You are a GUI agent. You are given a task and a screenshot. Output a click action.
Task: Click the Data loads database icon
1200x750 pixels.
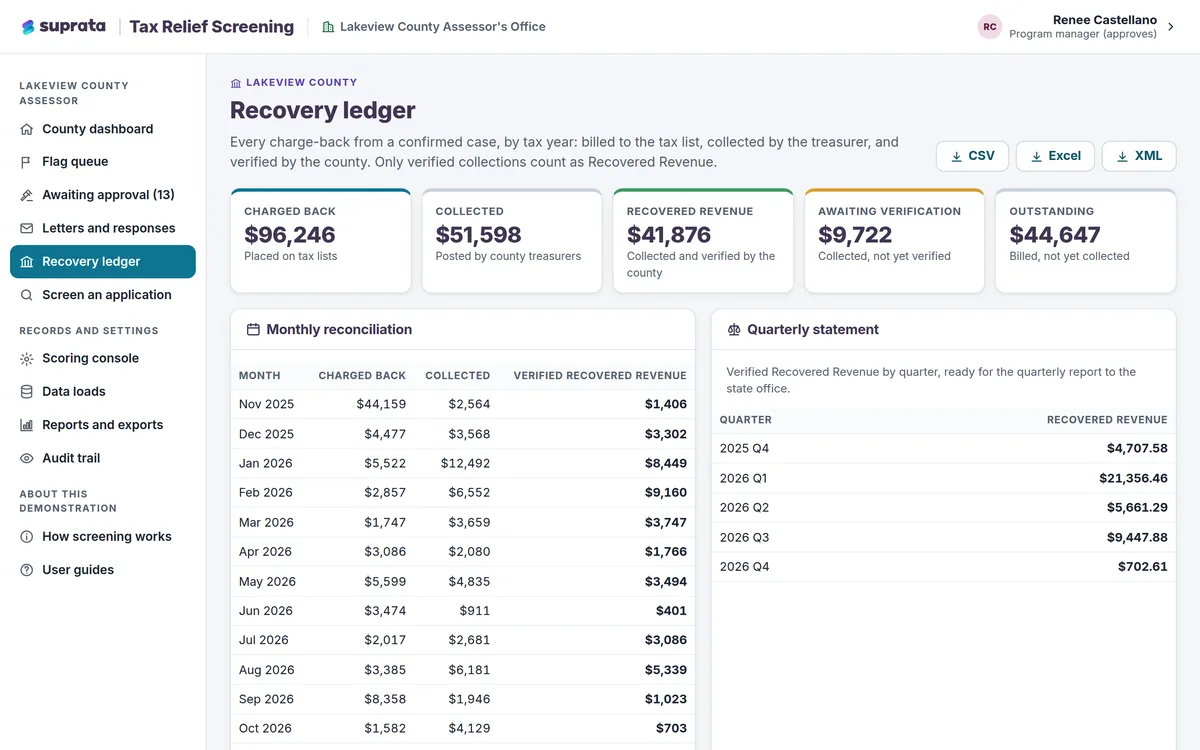27,392
